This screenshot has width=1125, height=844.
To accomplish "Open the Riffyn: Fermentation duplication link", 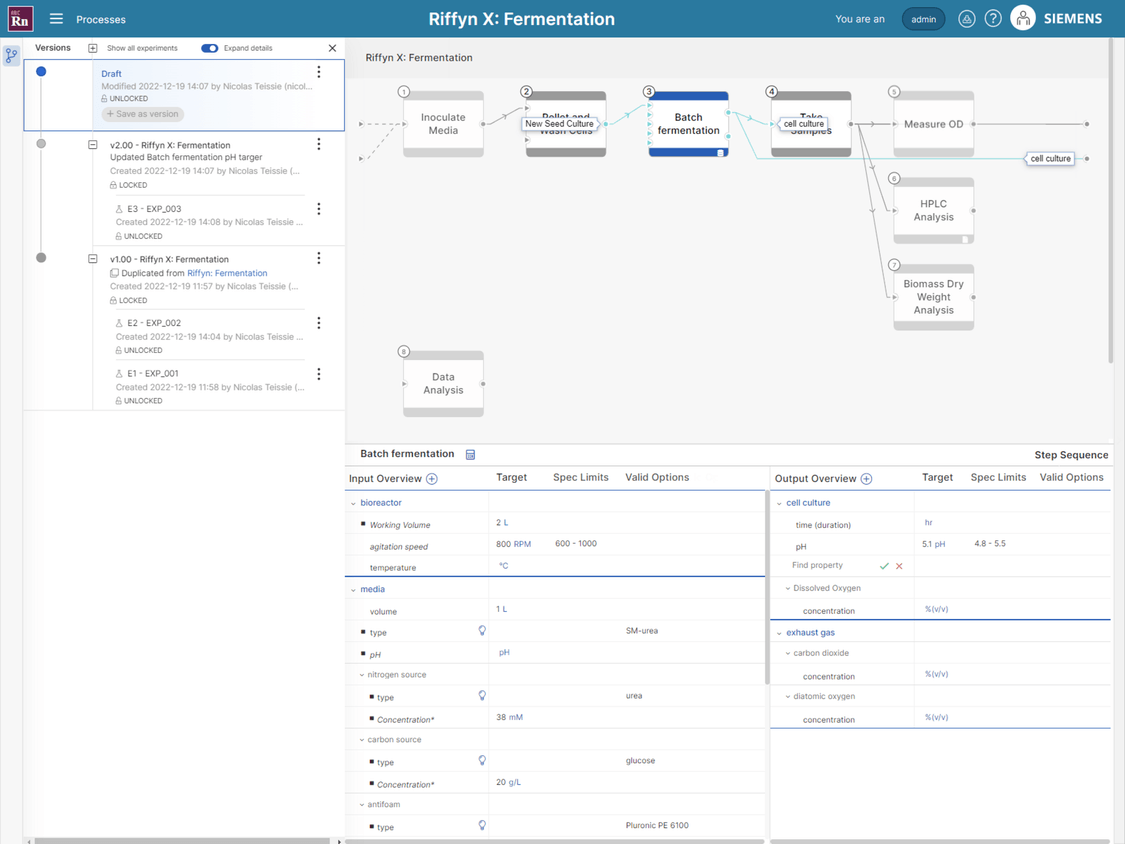I will point(227,272).
